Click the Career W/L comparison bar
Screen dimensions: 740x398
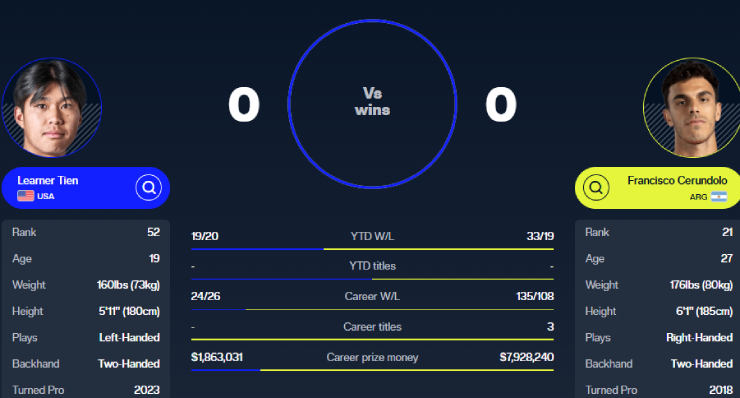(x=372, y=309)
